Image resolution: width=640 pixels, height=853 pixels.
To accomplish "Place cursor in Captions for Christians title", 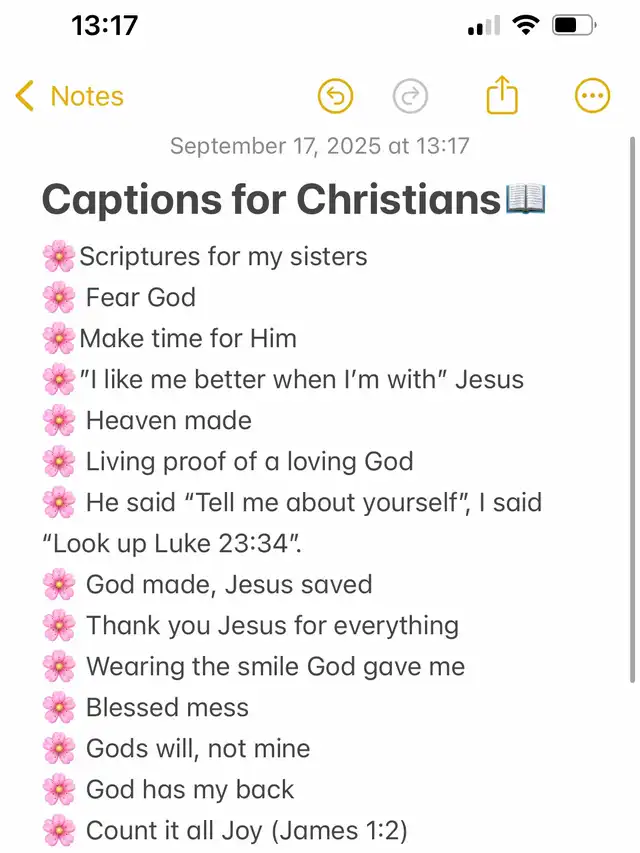I will 270,200.
